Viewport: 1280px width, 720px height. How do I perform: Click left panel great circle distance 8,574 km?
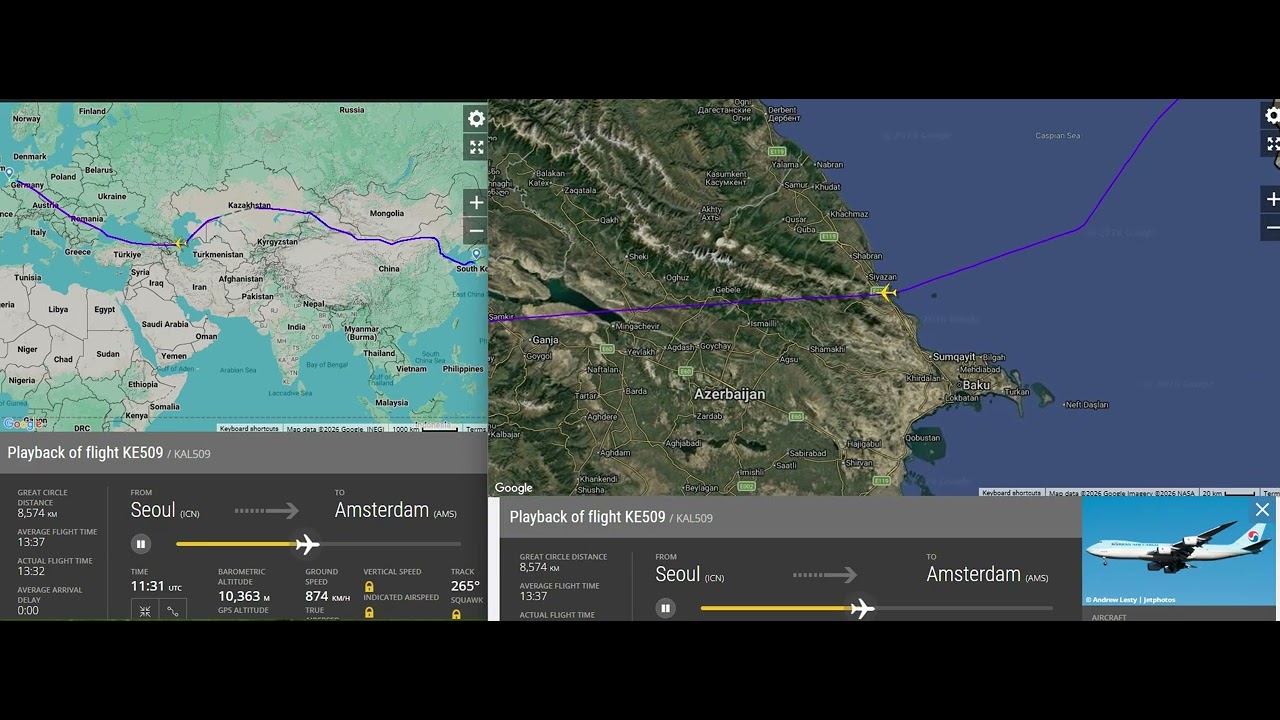click(36, 513)
